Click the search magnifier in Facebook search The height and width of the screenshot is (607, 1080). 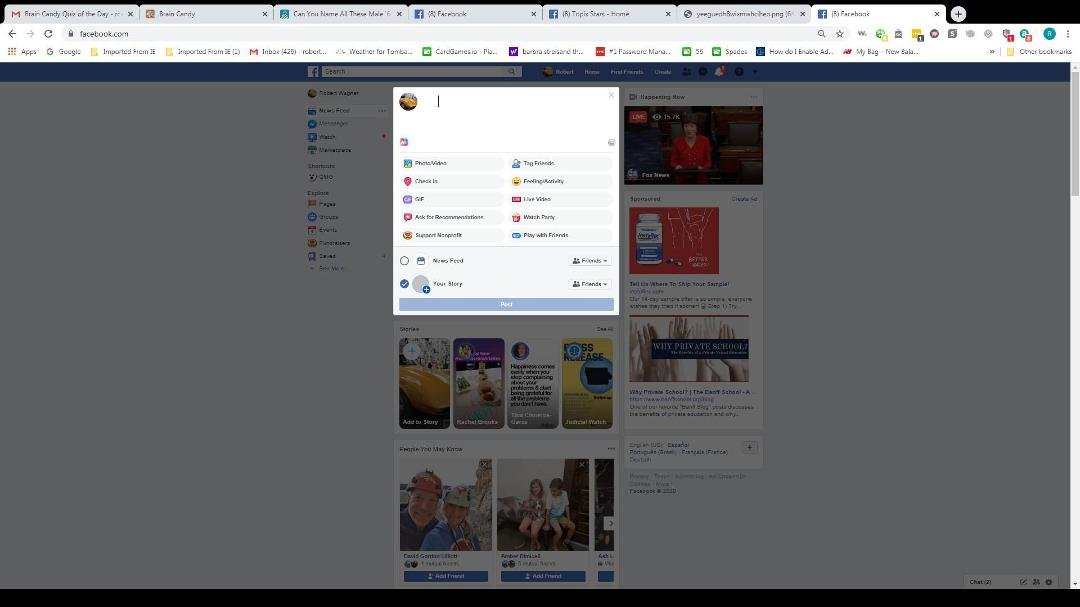pos(512,72)
